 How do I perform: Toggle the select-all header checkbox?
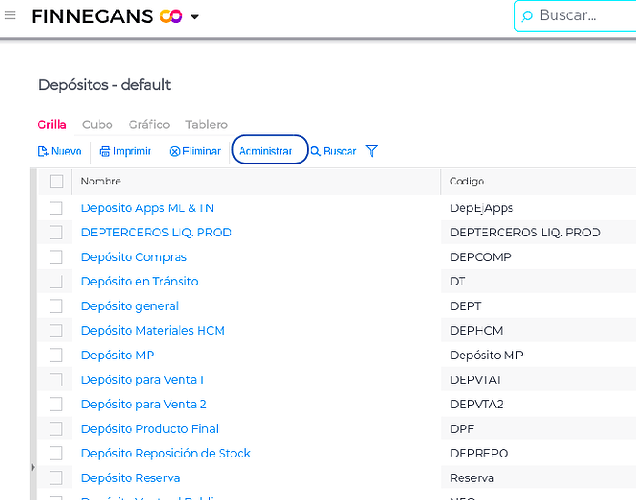coord(57,181)
